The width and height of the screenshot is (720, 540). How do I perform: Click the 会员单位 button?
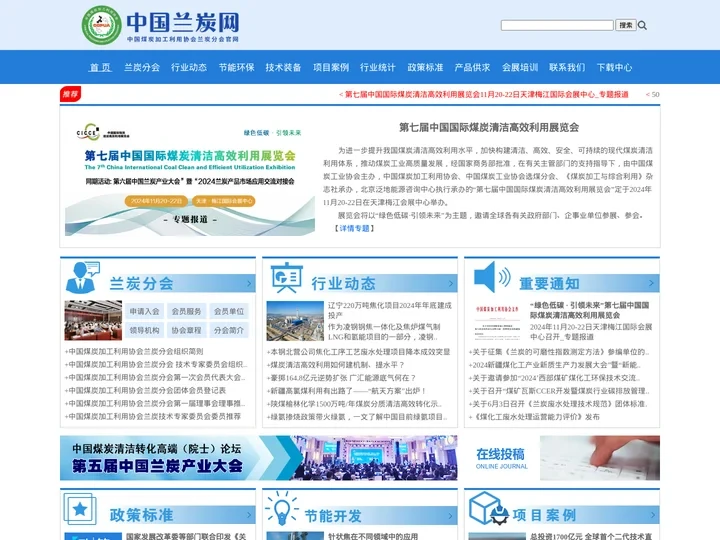coord(229,311)
